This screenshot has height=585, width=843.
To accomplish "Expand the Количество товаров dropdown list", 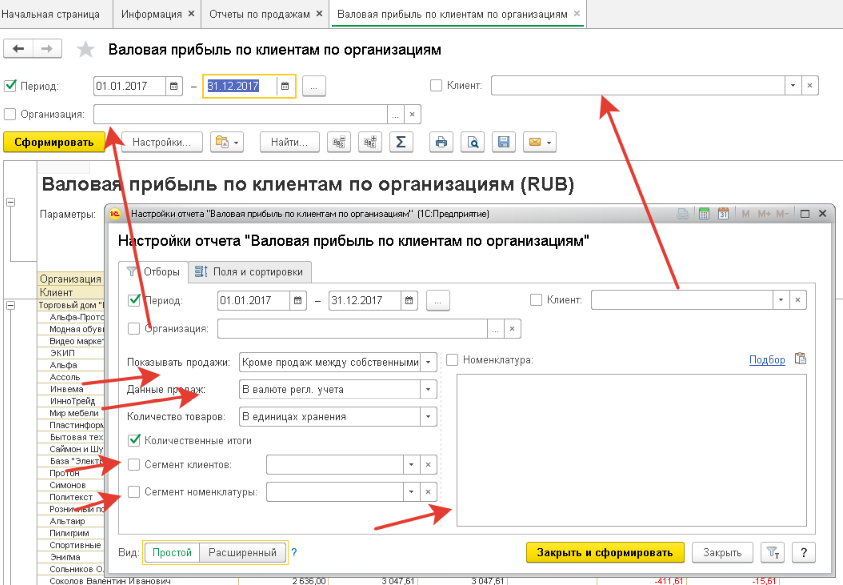I will 429,416.
